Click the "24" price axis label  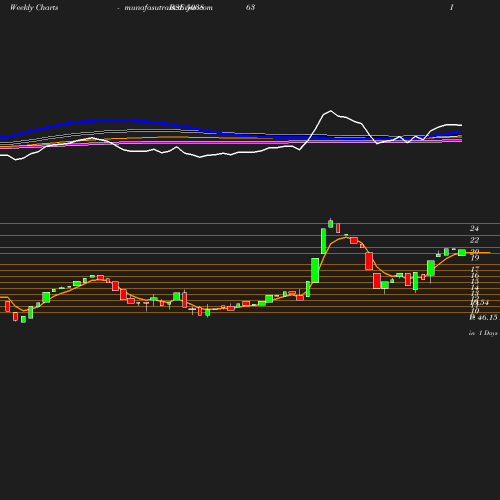(474, 229)
